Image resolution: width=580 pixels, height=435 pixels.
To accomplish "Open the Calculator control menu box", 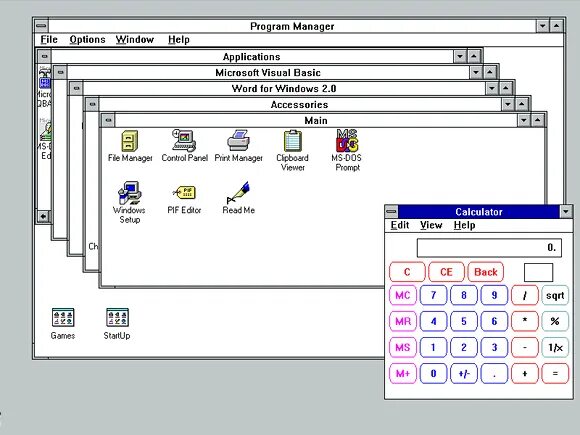I will (x=391, y=212).
